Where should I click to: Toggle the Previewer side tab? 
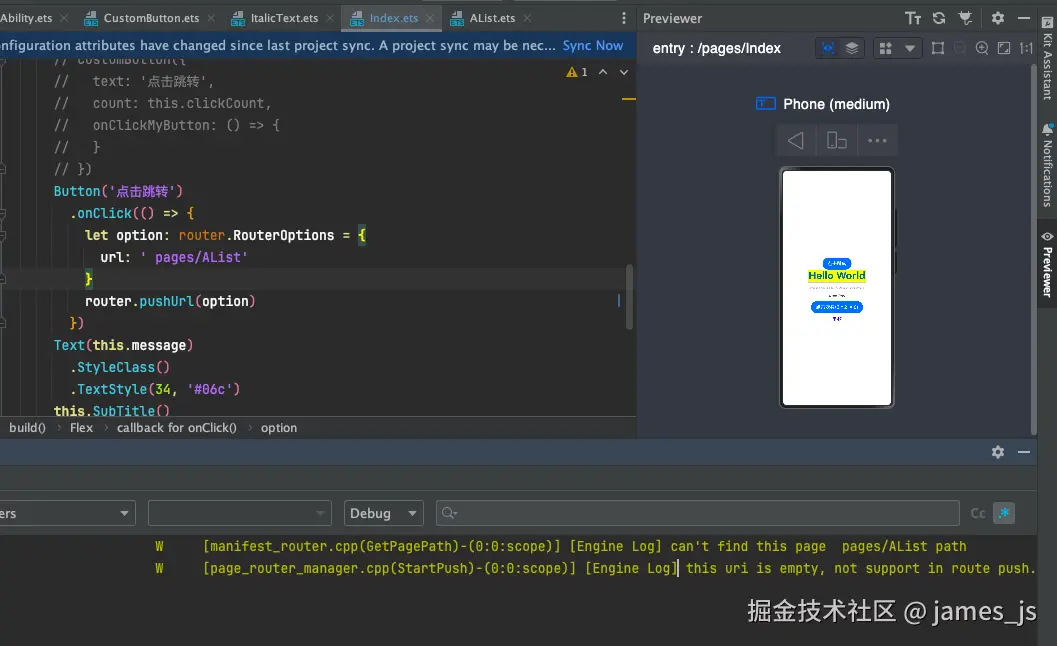1047,264
